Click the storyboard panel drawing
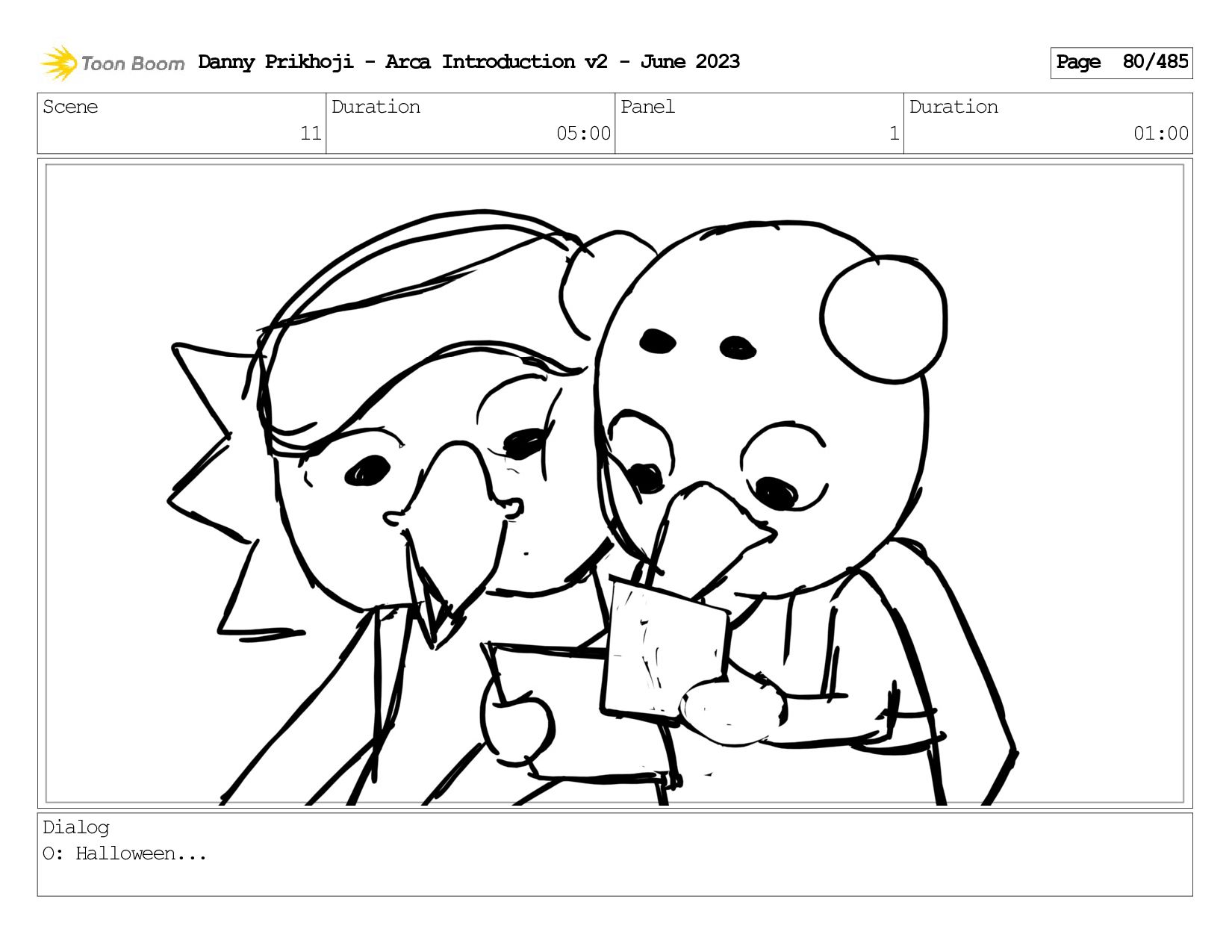Screen dimensions: 1232x952 [615, 484]
